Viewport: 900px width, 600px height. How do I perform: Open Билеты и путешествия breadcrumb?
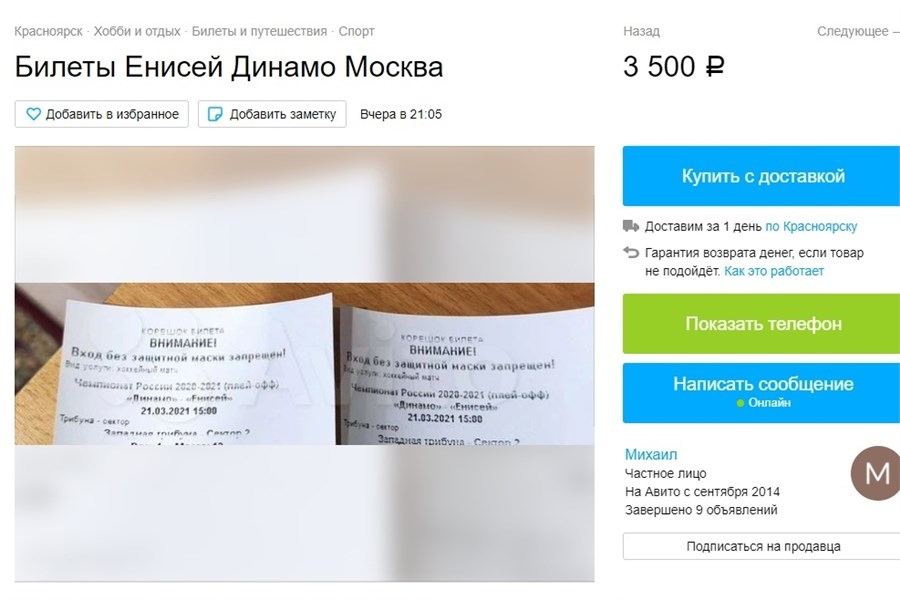(x=259, y=32)
